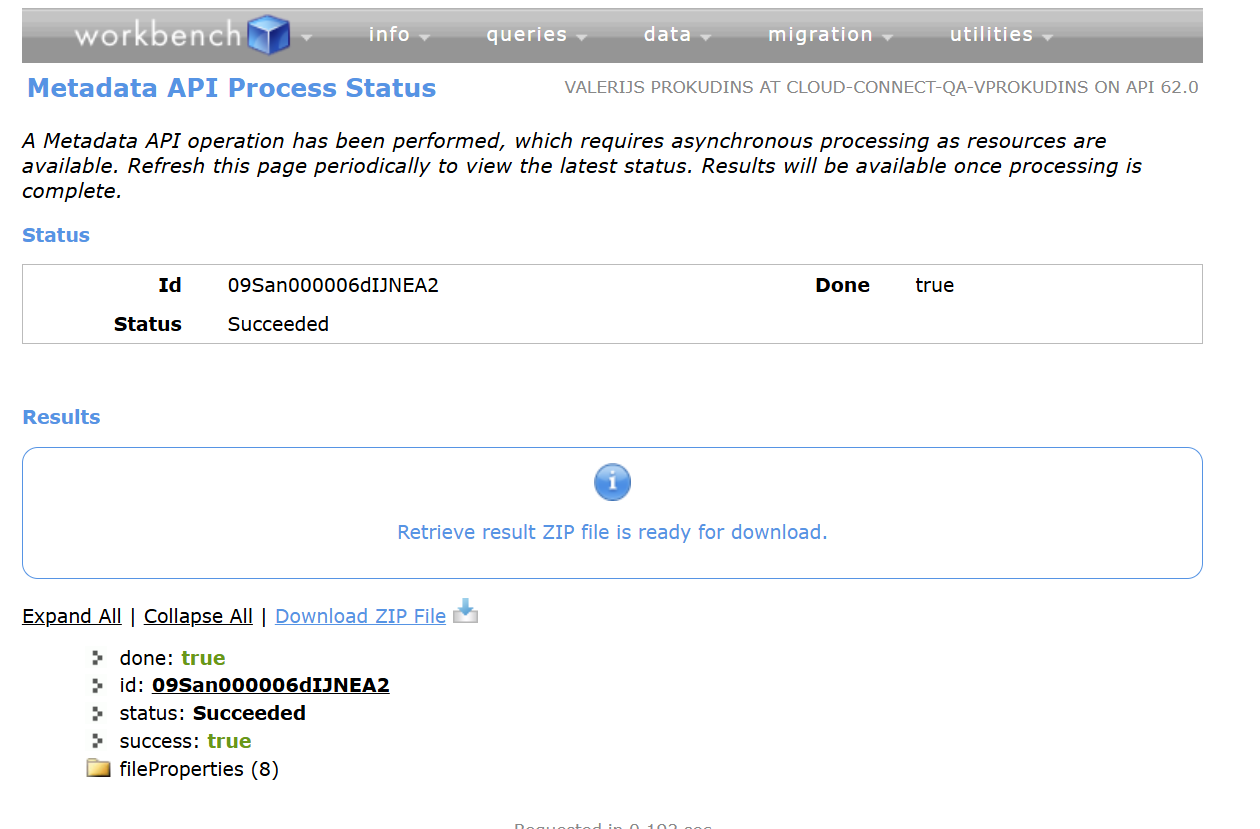Click the done: true tree row
Image resolution: width=1260 pixels, height=829 pixels.
[172, 658]
